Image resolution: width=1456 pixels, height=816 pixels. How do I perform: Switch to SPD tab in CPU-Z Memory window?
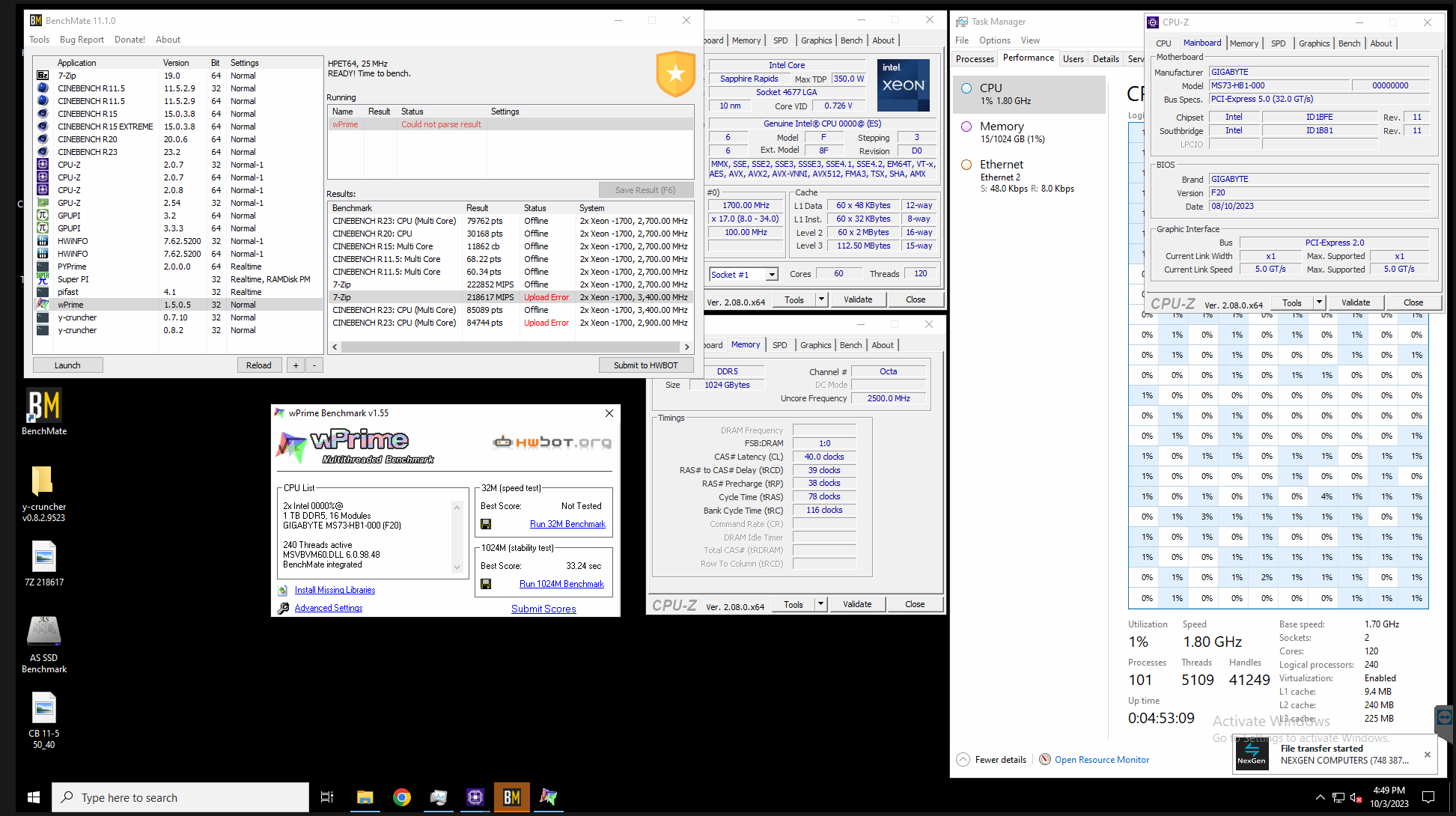tap(779, 345)
